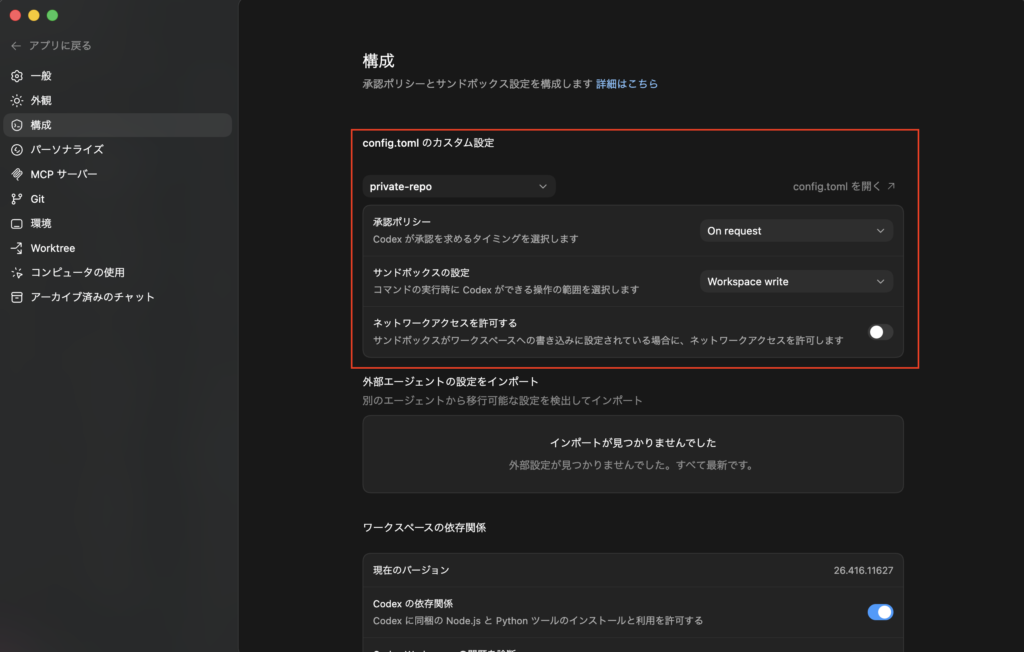Click the MCP サーバー sidebar icon
The width and height of the screenshot is (1024, 652).
click(16, 174)
